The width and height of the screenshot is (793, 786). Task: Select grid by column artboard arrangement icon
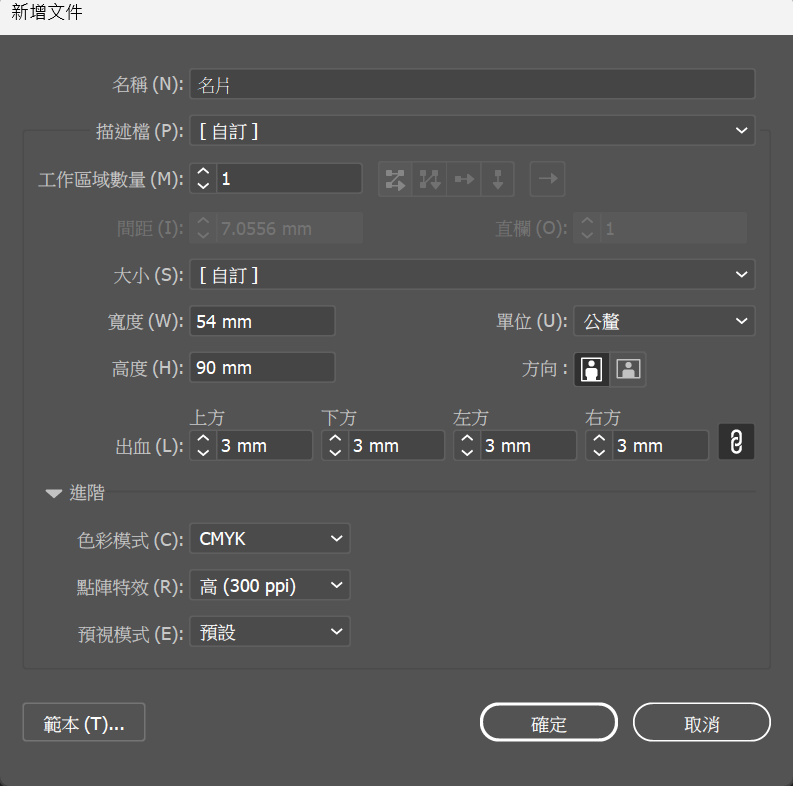[x=429, y=179]
